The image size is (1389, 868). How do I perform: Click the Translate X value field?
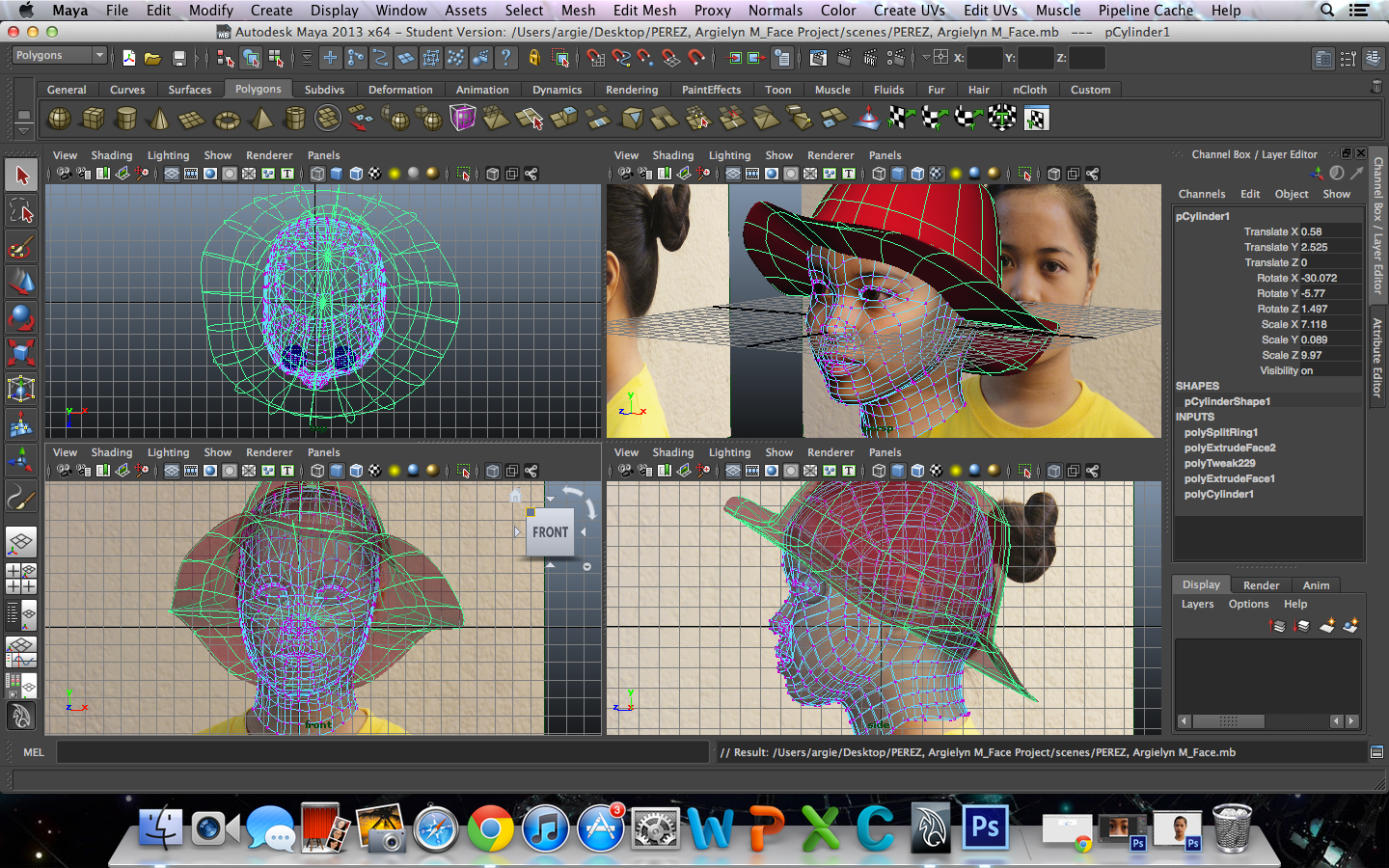[1329, 231]
